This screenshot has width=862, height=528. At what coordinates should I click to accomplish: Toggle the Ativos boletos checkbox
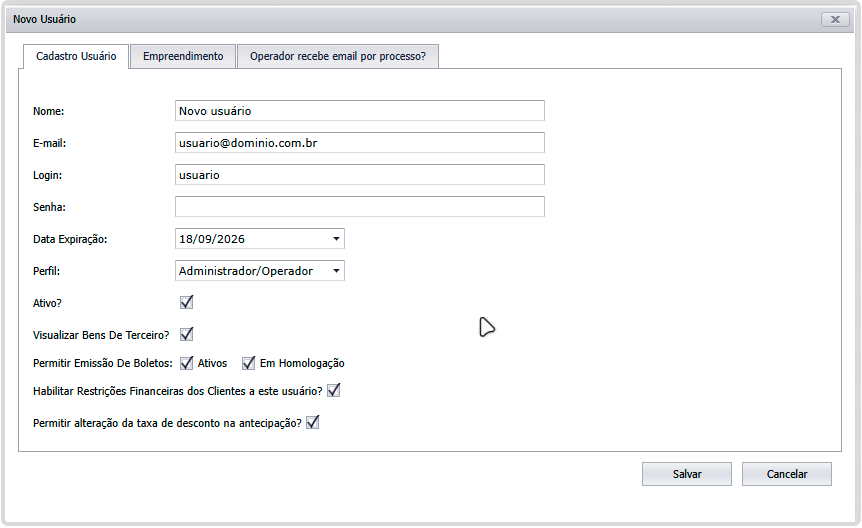point(186,363)
